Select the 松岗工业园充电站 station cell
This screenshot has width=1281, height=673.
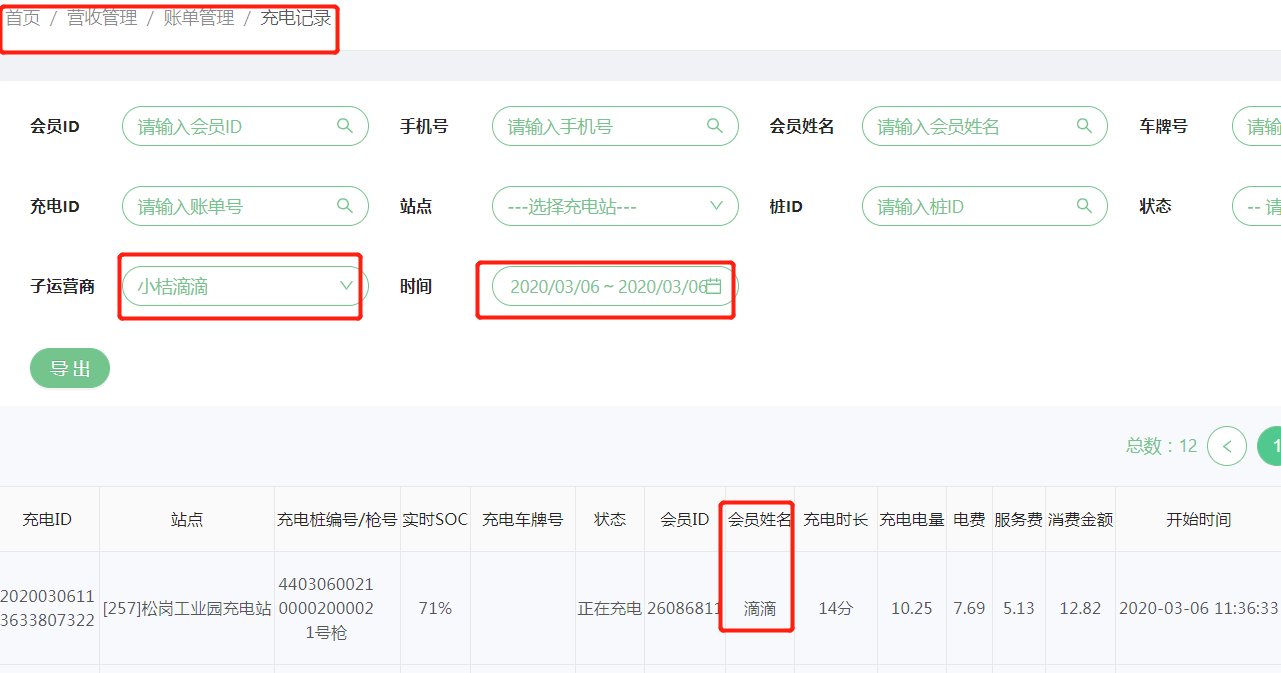tap(187, 608)
